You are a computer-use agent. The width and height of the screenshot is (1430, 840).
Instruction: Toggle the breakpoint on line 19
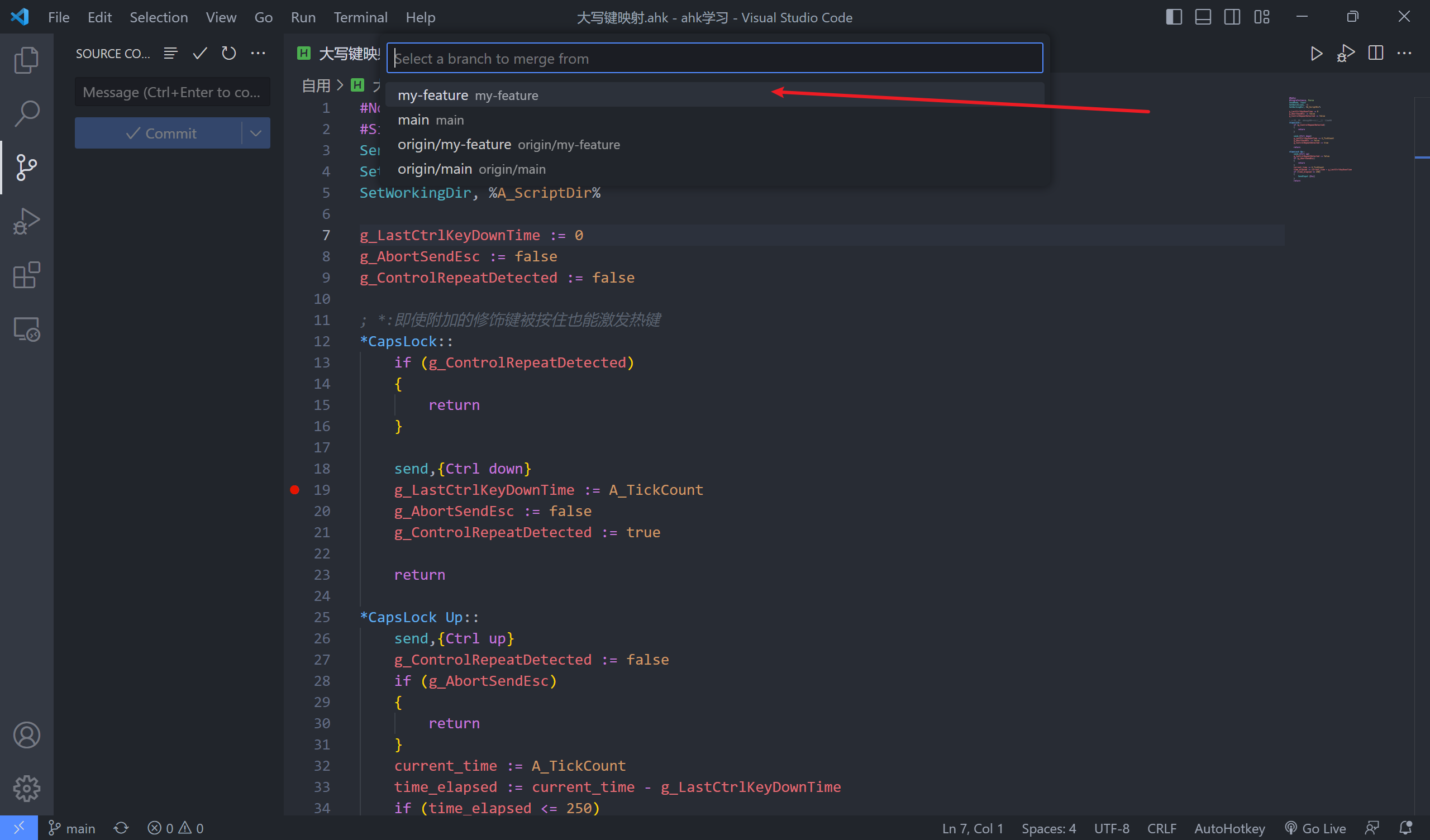294,489
